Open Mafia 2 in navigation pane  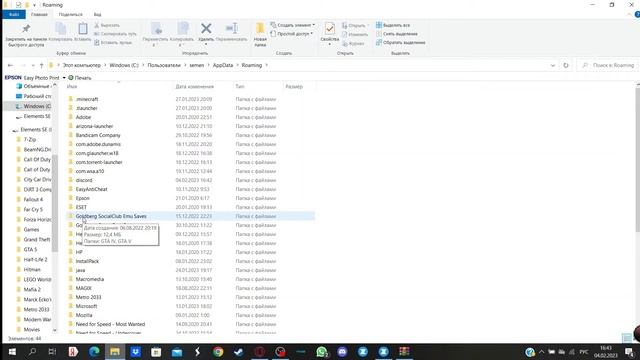[x=32, y=289]
